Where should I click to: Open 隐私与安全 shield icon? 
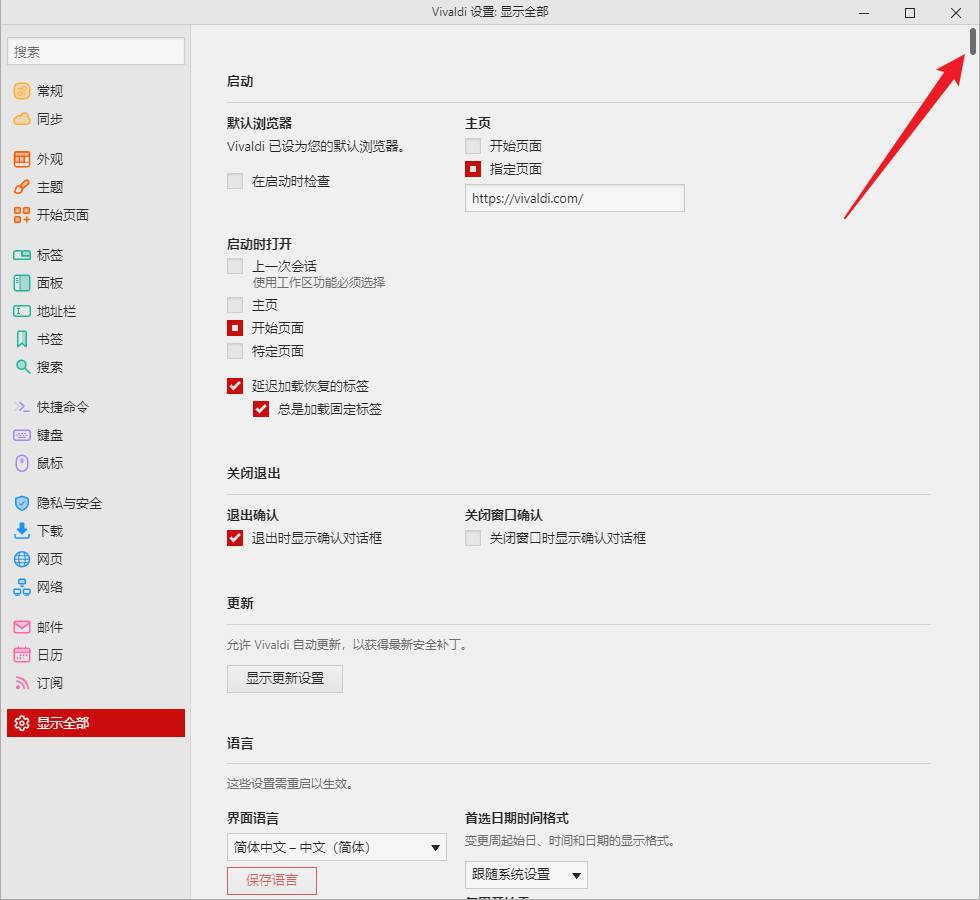pos(22,503)
